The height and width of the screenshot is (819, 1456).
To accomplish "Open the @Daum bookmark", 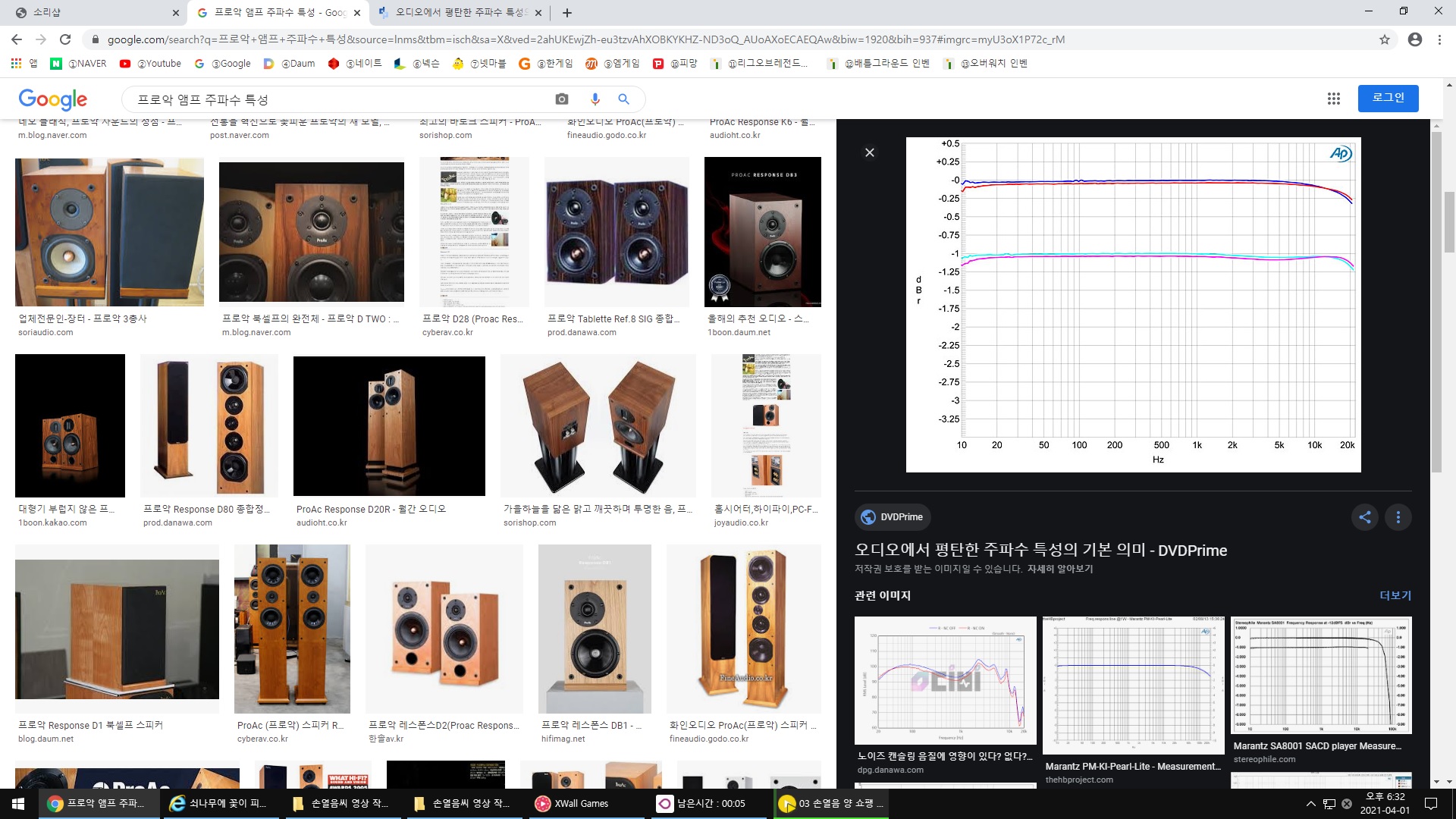I will [289, 64].
